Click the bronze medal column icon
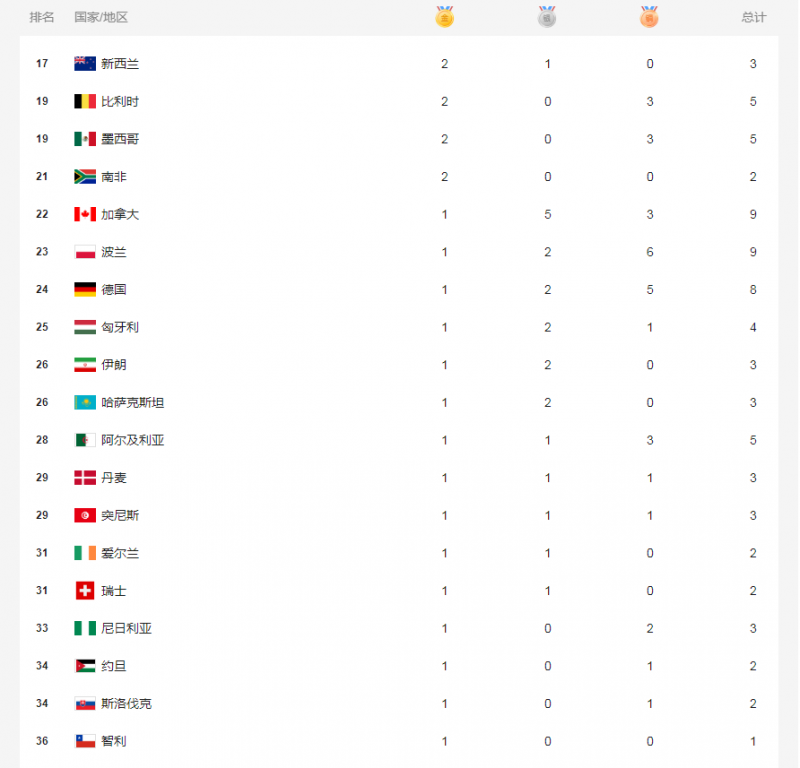The width and height of the screenshot is (800, 768). (x=649, y=16)
